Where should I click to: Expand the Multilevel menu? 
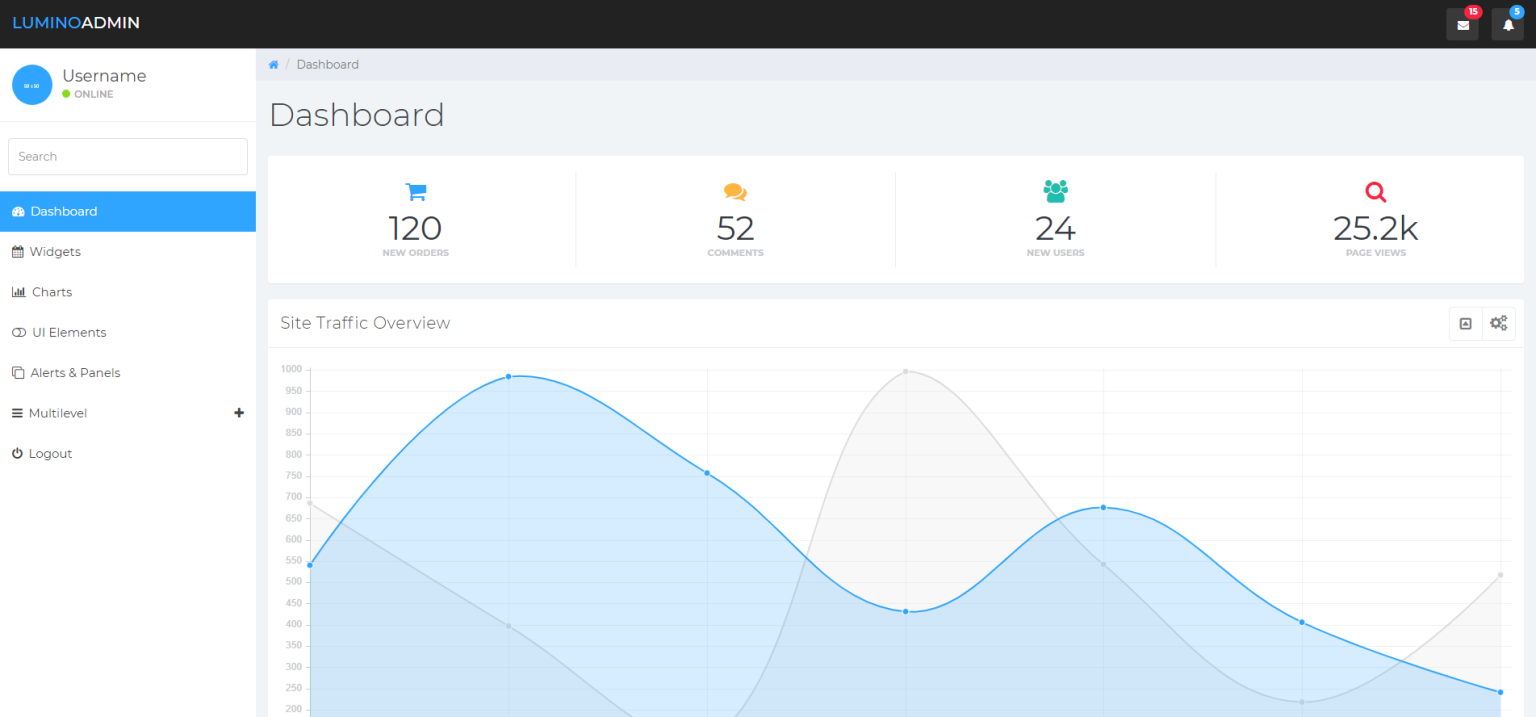(239, 413)
